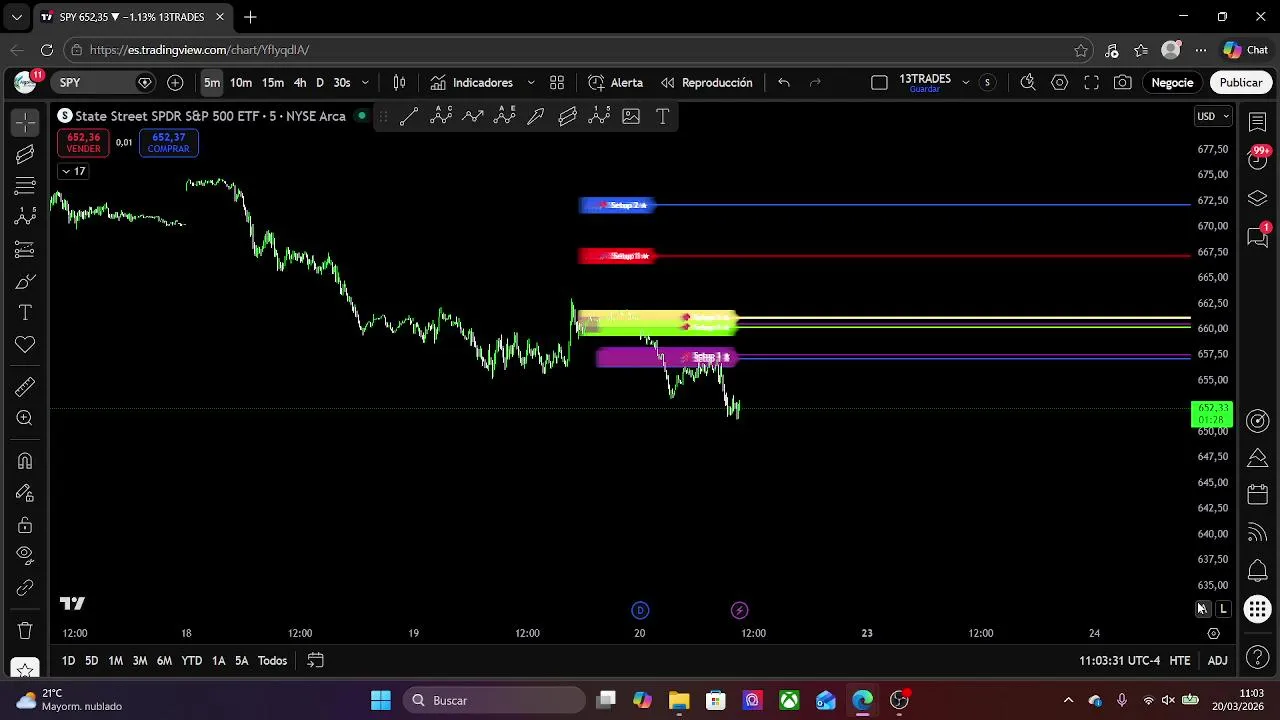Open the chart layout grid icon
This screenshot has width=1280, height=720.
pyautogui.click(x=557, y=83)
